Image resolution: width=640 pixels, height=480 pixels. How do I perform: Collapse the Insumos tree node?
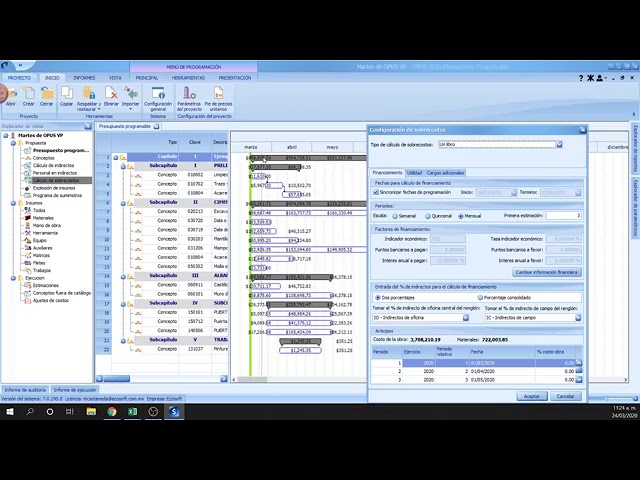click(13, 203)
